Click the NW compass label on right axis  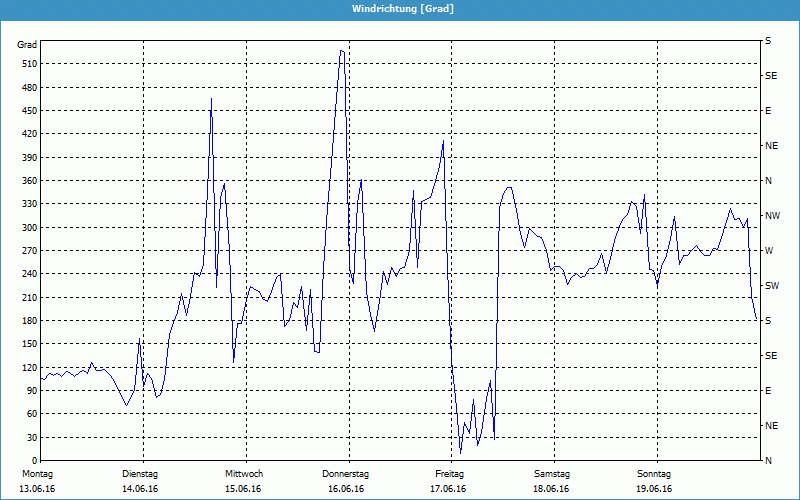coord(772,216)
